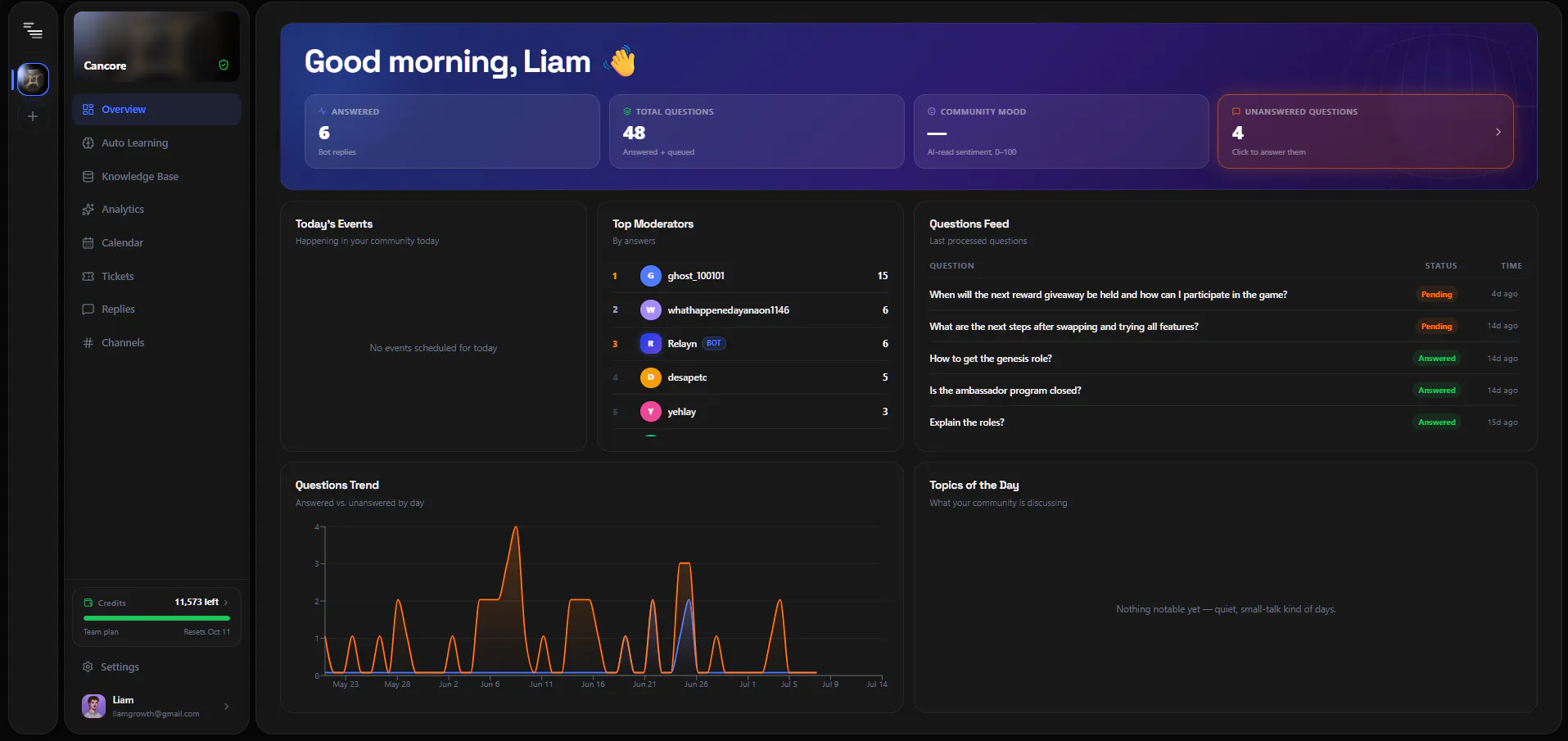Click the Total Questions layers icon
The height and width of the screenshot is (741, 1568).
tap(627, 111)
